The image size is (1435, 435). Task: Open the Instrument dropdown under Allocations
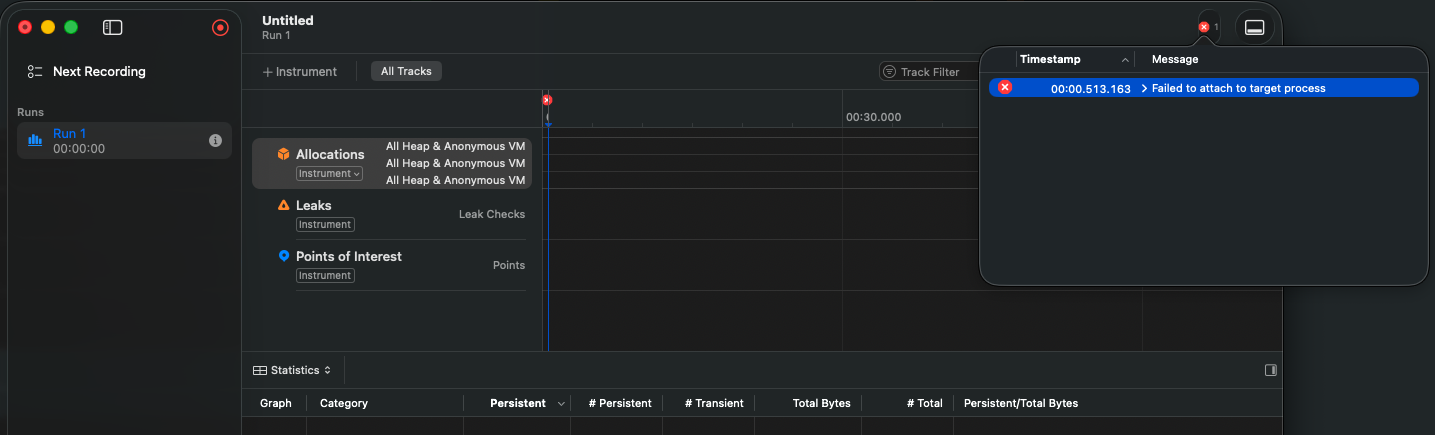(329, 174)
